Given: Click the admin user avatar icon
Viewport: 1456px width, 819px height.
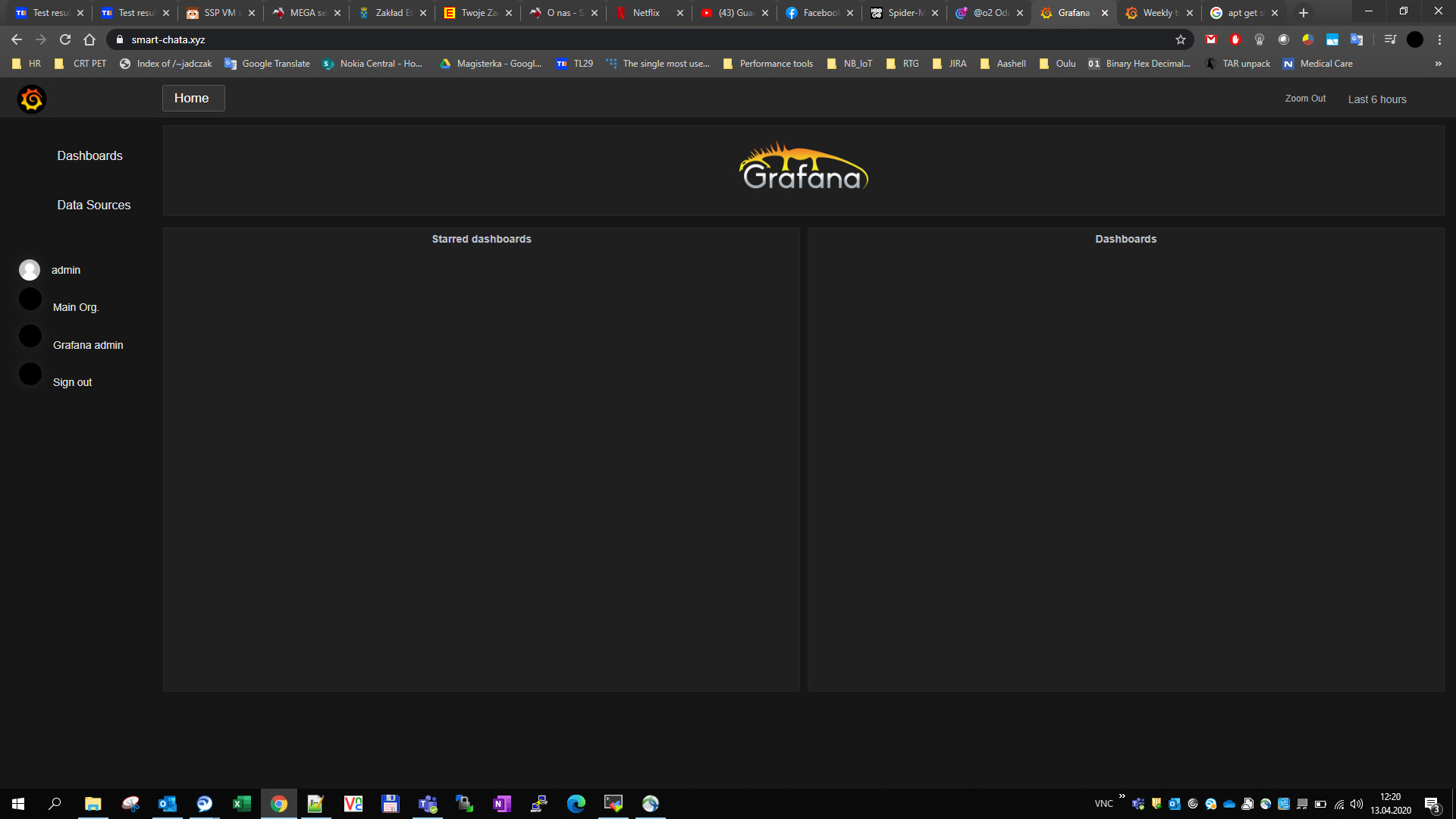Looking at the screenshot, I should point(30,270).
